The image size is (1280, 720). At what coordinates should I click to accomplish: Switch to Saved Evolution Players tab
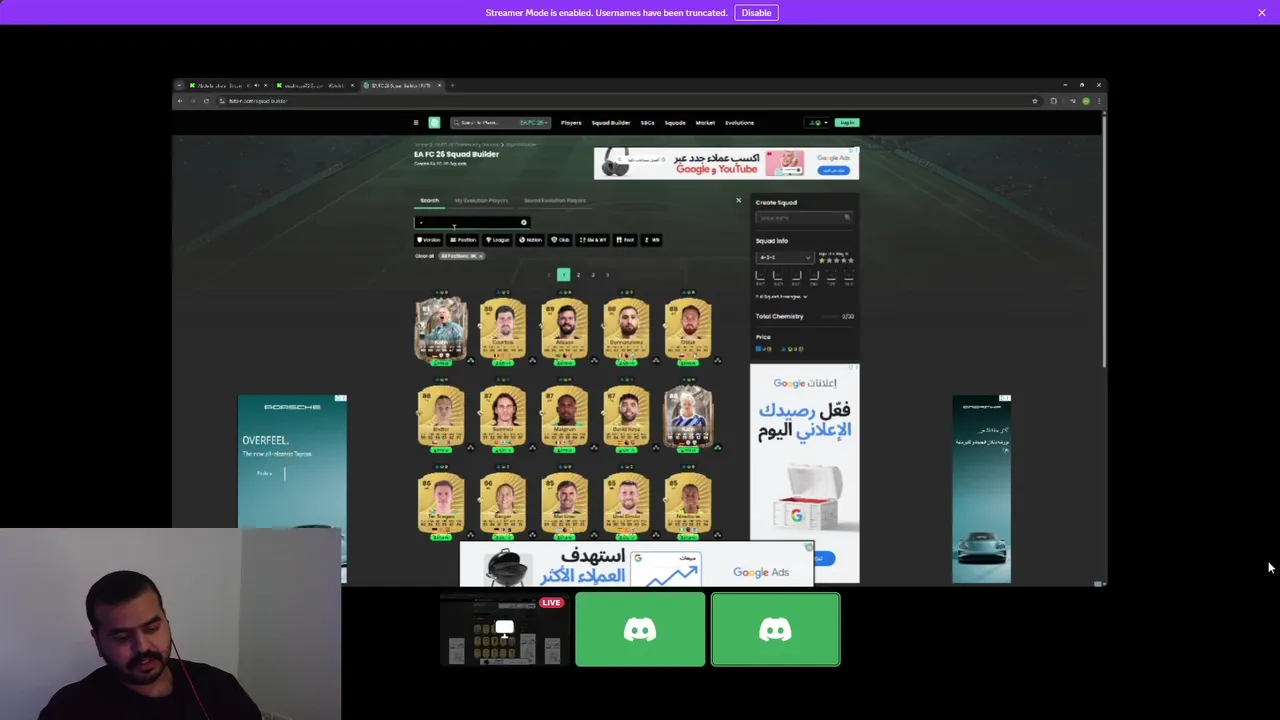coord(555,201)
